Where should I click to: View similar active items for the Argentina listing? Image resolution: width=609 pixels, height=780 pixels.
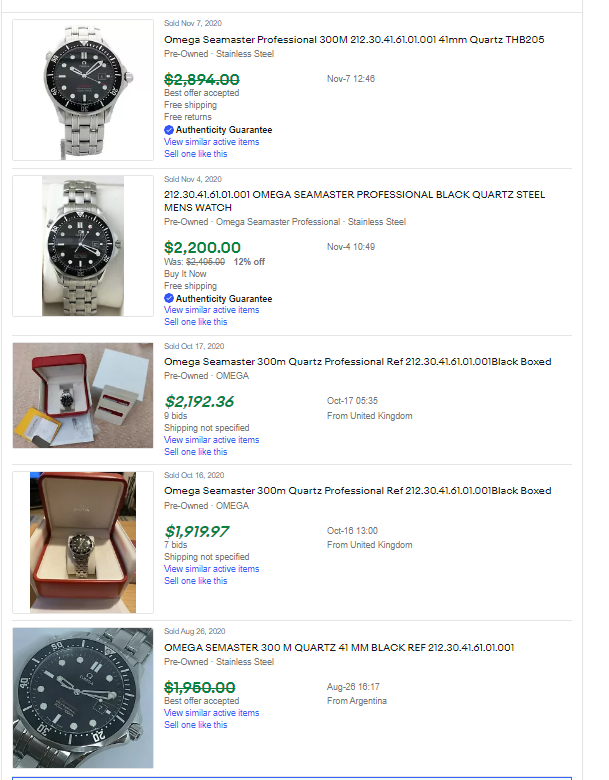click(211, 713)
